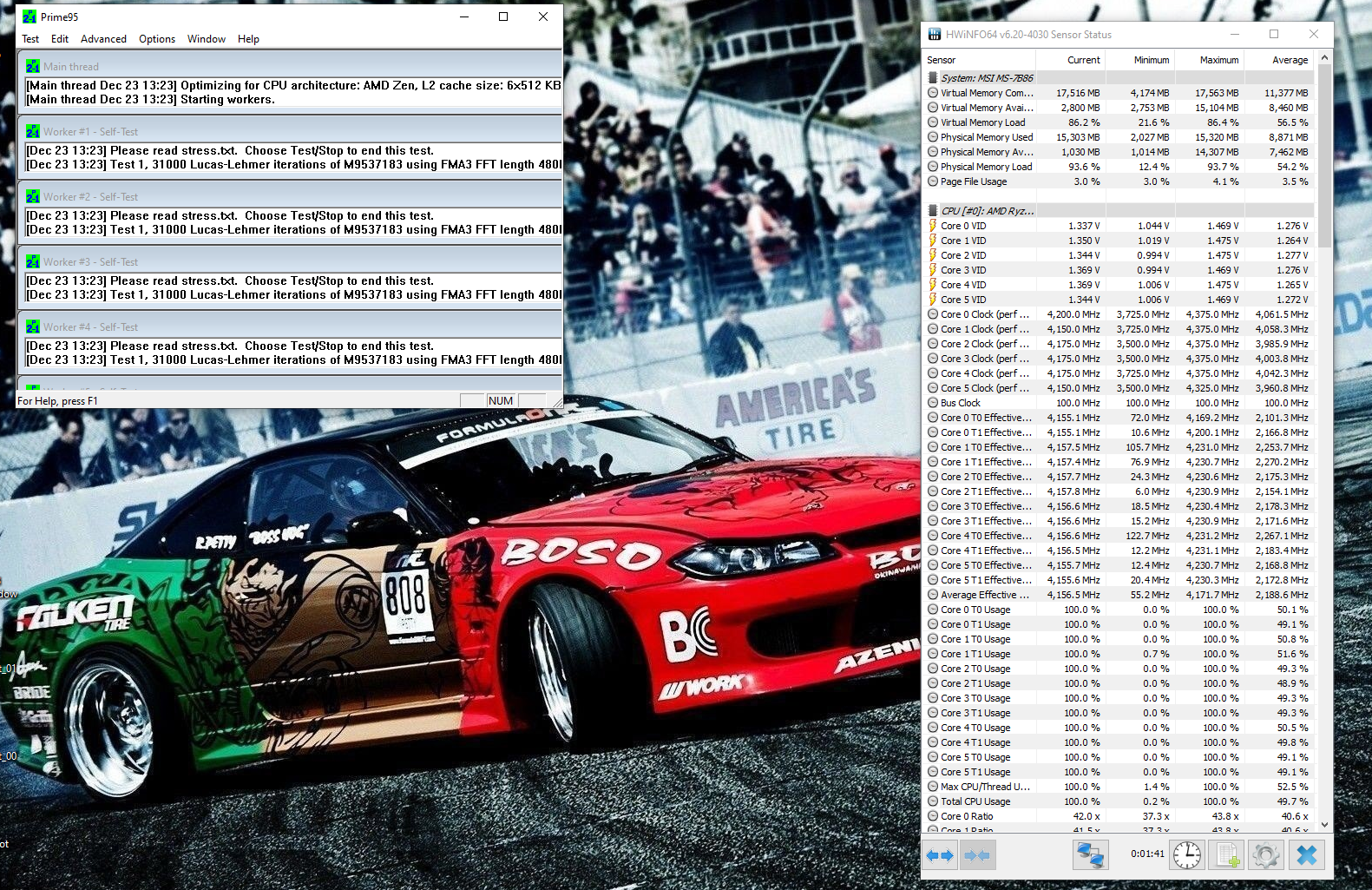Select the Main thread title bar
The height and width of the screenshot is (890, 1372).
coord(290,66)
